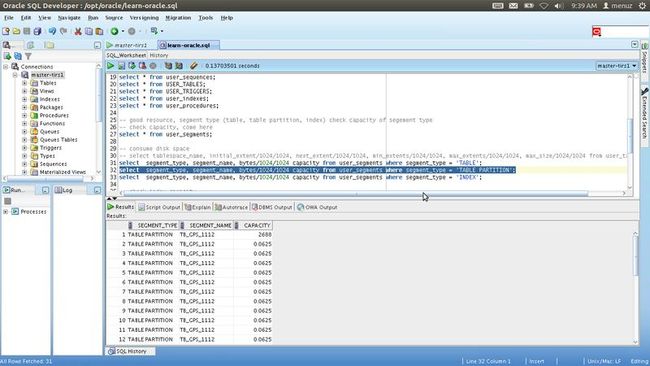
Task: Click the New Connection green plus icon
Action: coord(7,56)
